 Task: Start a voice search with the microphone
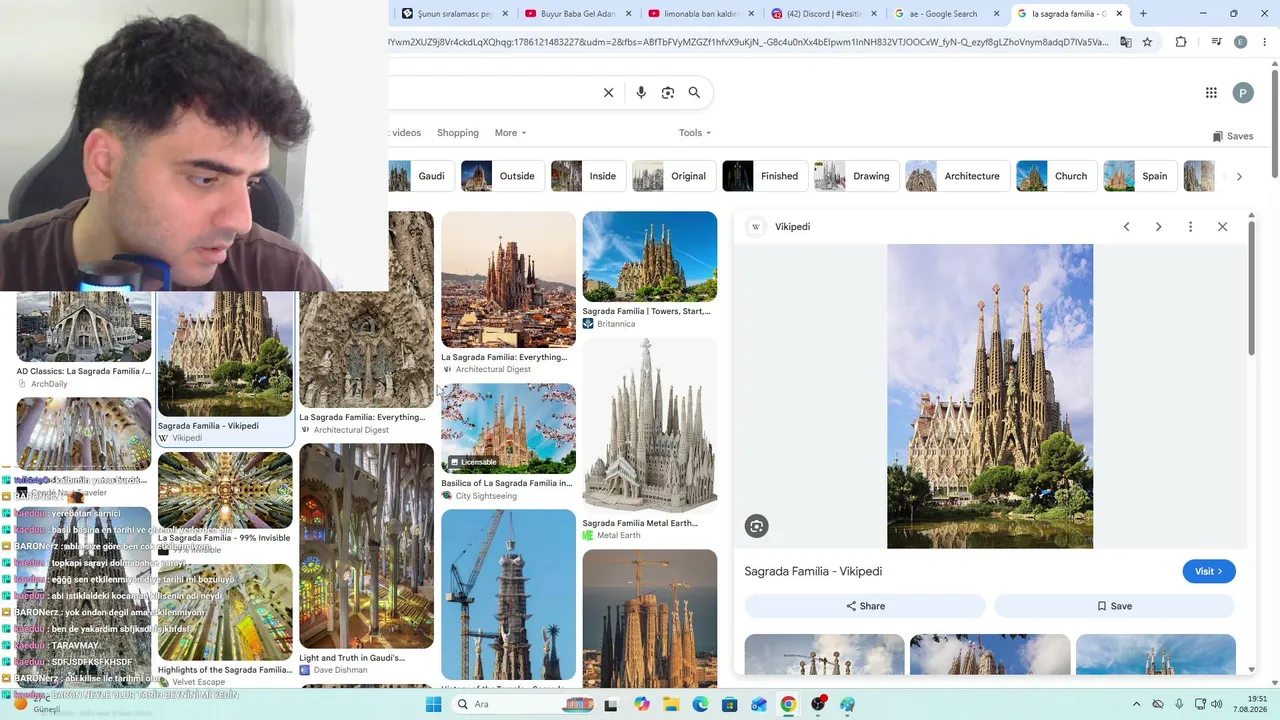pos(641,93)
